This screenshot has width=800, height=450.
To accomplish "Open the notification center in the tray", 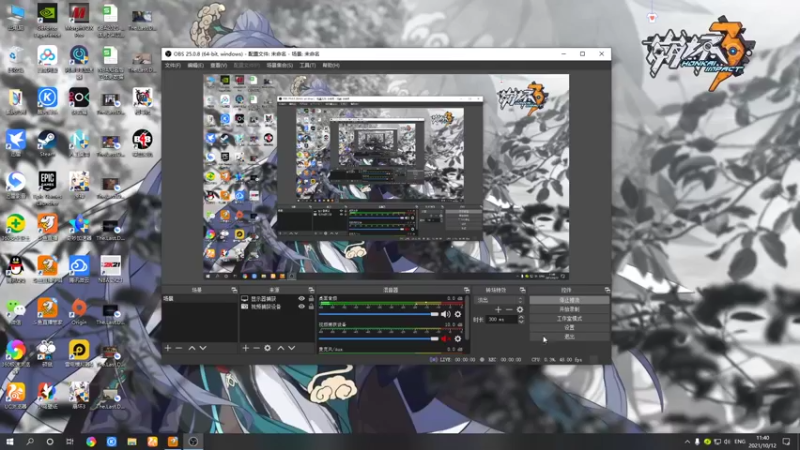I will tap(786, 441).
